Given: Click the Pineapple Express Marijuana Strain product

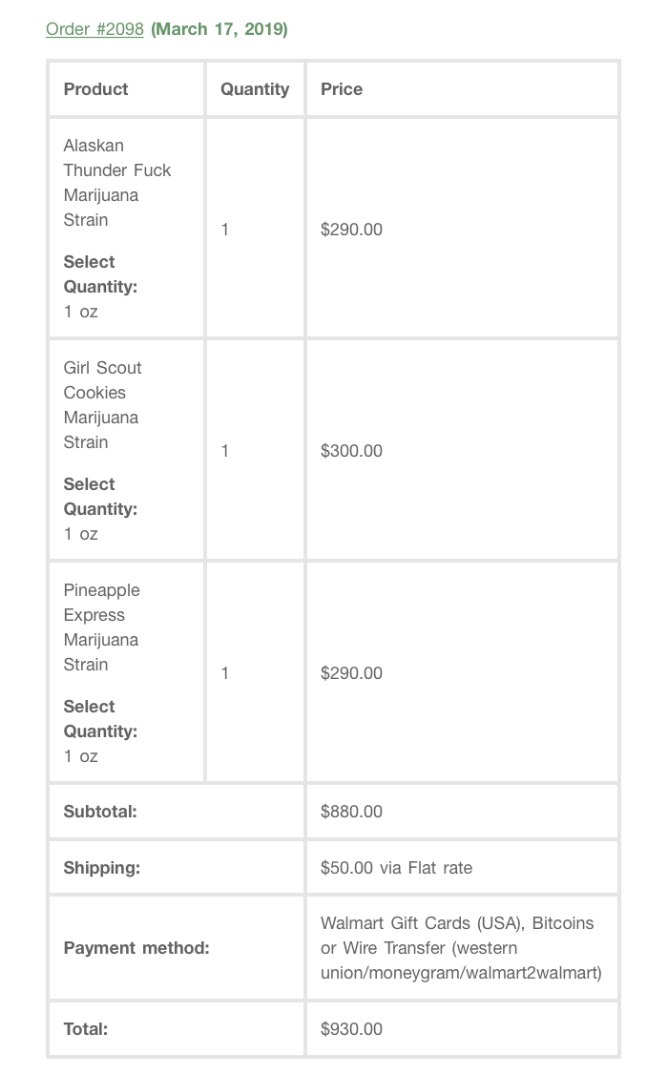Looking at the screenshot, I should coord(101,627).
